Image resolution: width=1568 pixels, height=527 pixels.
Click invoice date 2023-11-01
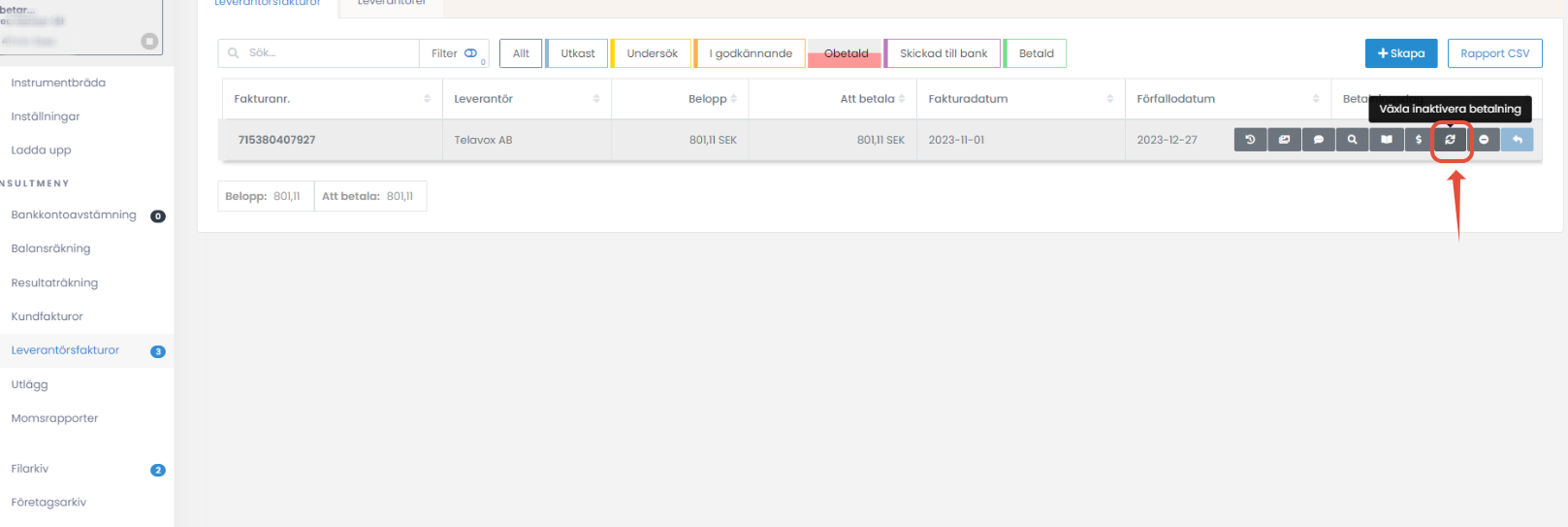tap(956, 140)
